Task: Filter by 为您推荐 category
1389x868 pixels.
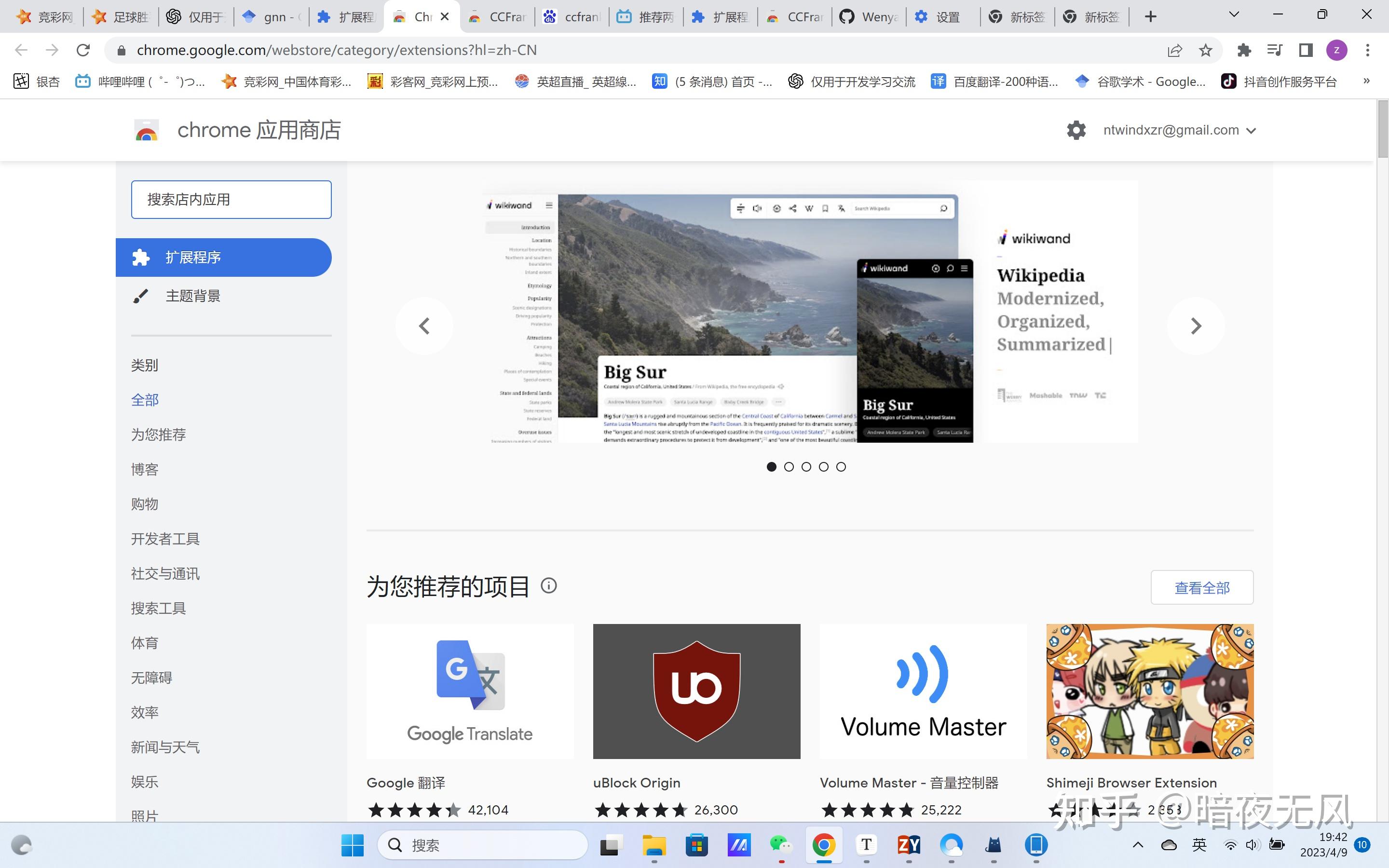Action: pos(158,434)
